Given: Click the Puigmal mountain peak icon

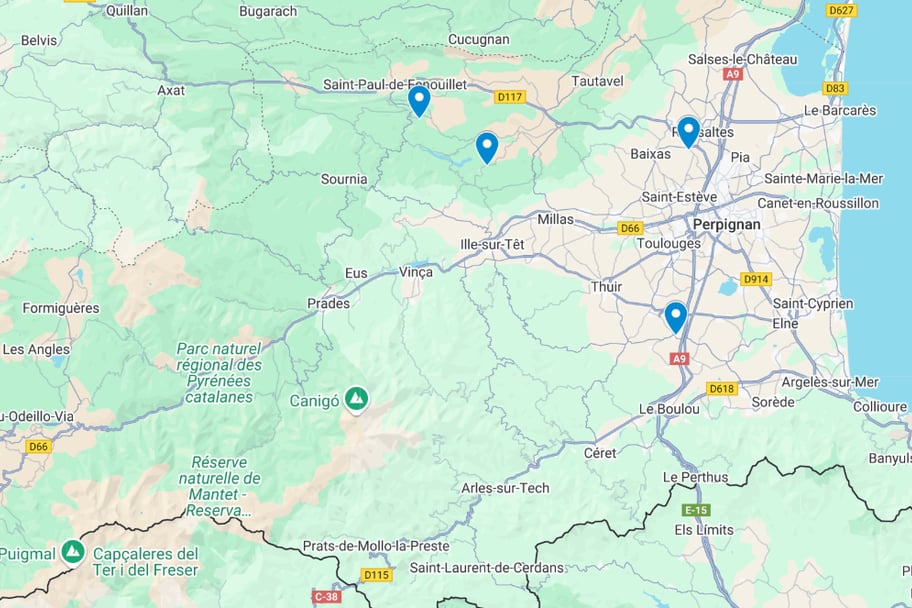Looking at the screenshot, I should [x=73, y=552].
